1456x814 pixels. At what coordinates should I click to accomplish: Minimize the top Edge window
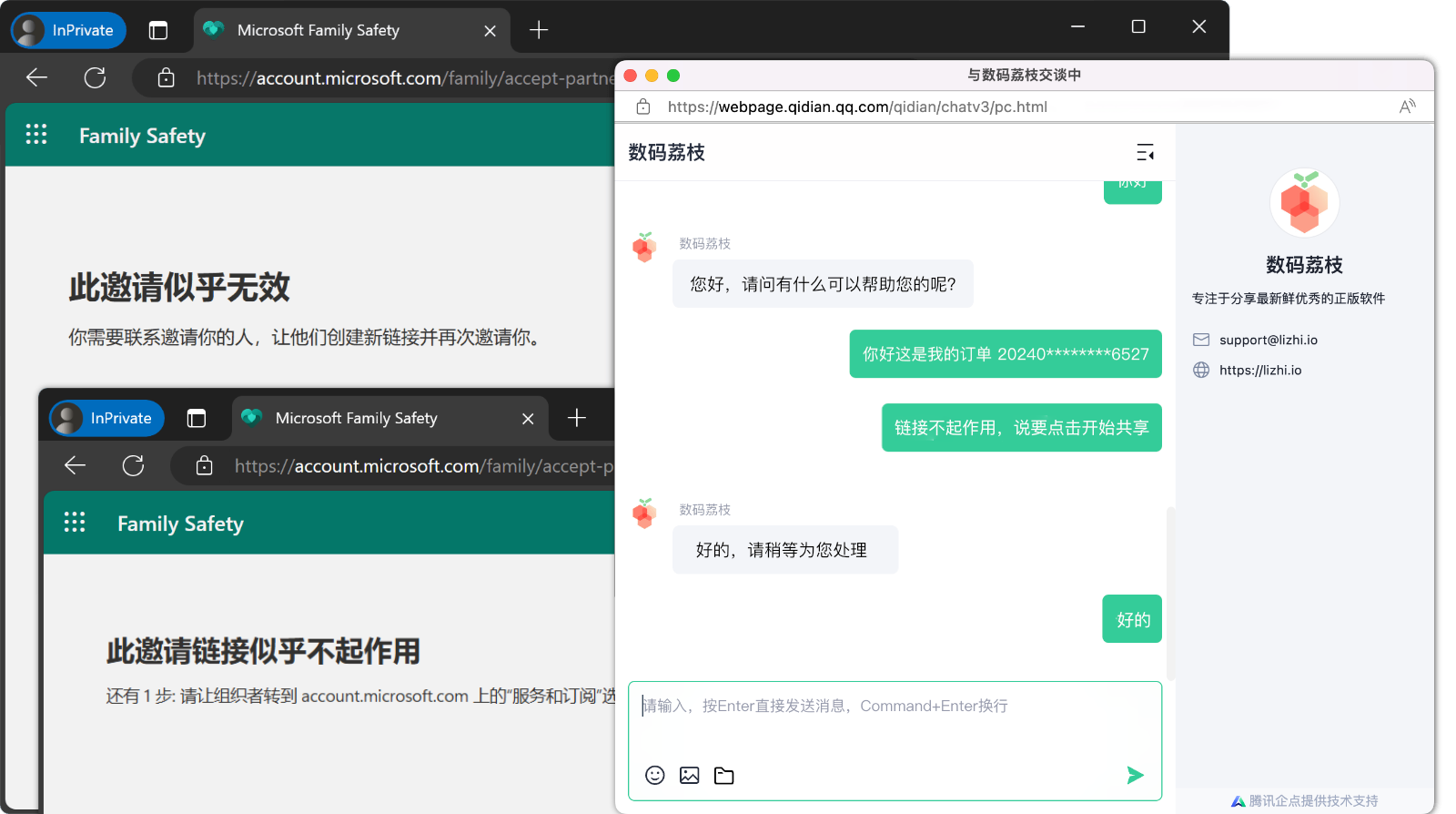tap(1077, 27)
